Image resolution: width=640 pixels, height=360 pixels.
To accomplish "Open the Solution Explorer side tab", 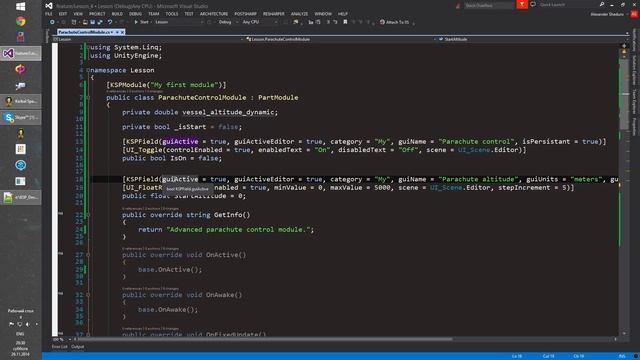I will click(634, 71).
